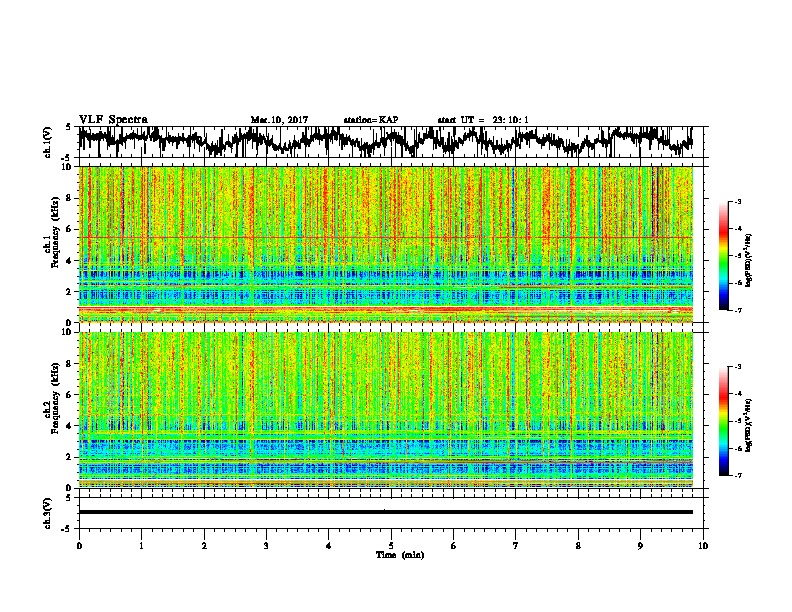
Task: Click time axis tick label "0"
Action: click(79, 546)
